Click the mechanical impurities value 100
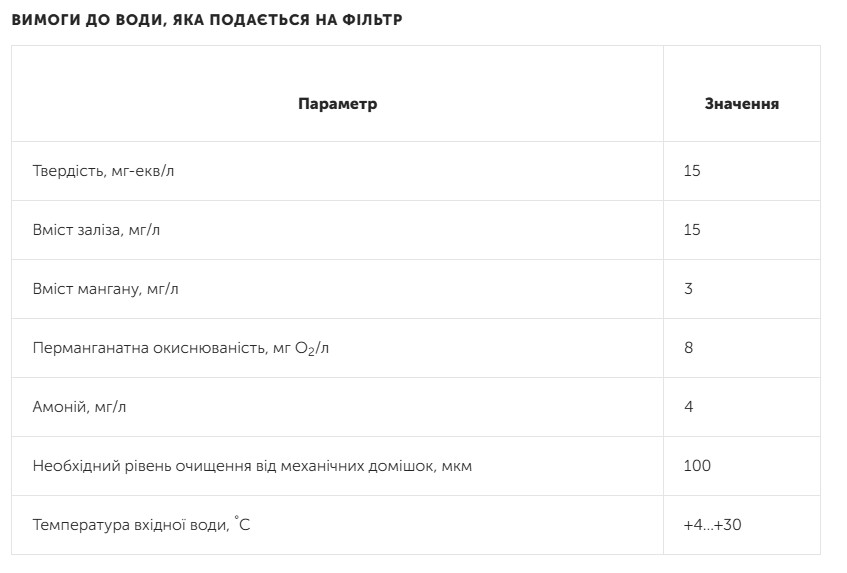The image size is (847, 573). (697, 466)
